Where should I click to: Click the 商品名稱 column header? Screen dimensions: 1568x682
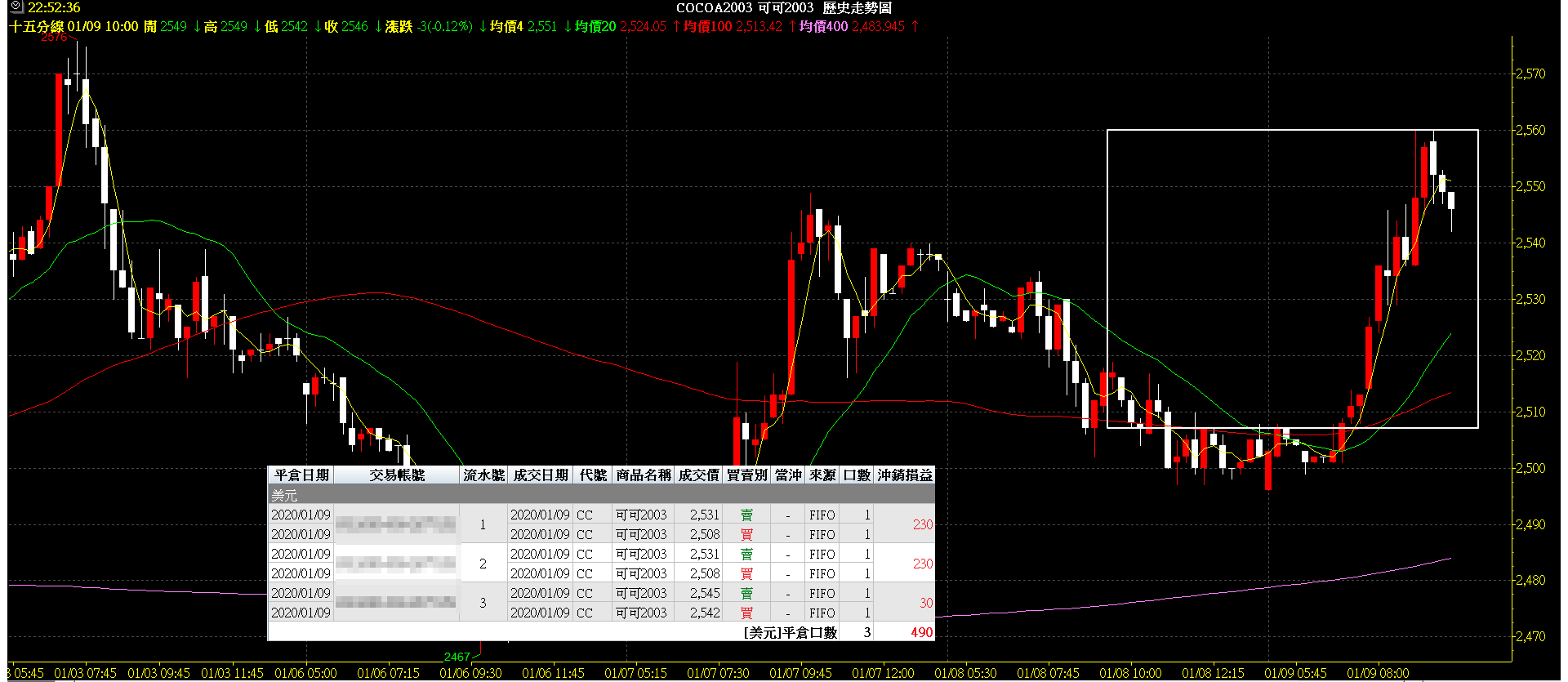[644, 475]
